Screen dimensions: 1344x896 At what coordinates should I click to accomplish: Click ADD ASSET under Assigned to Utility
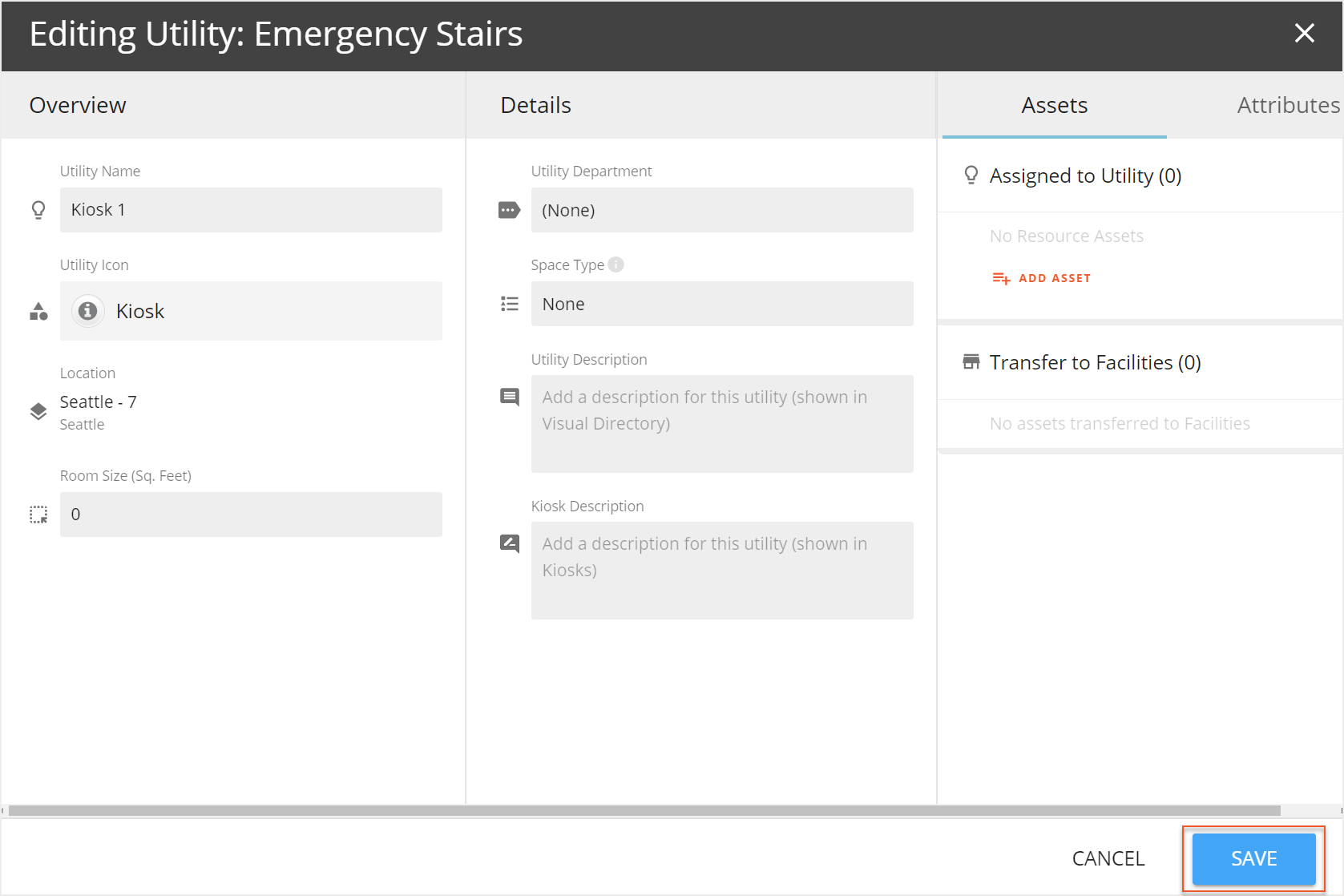click(x=1040, y=277)
